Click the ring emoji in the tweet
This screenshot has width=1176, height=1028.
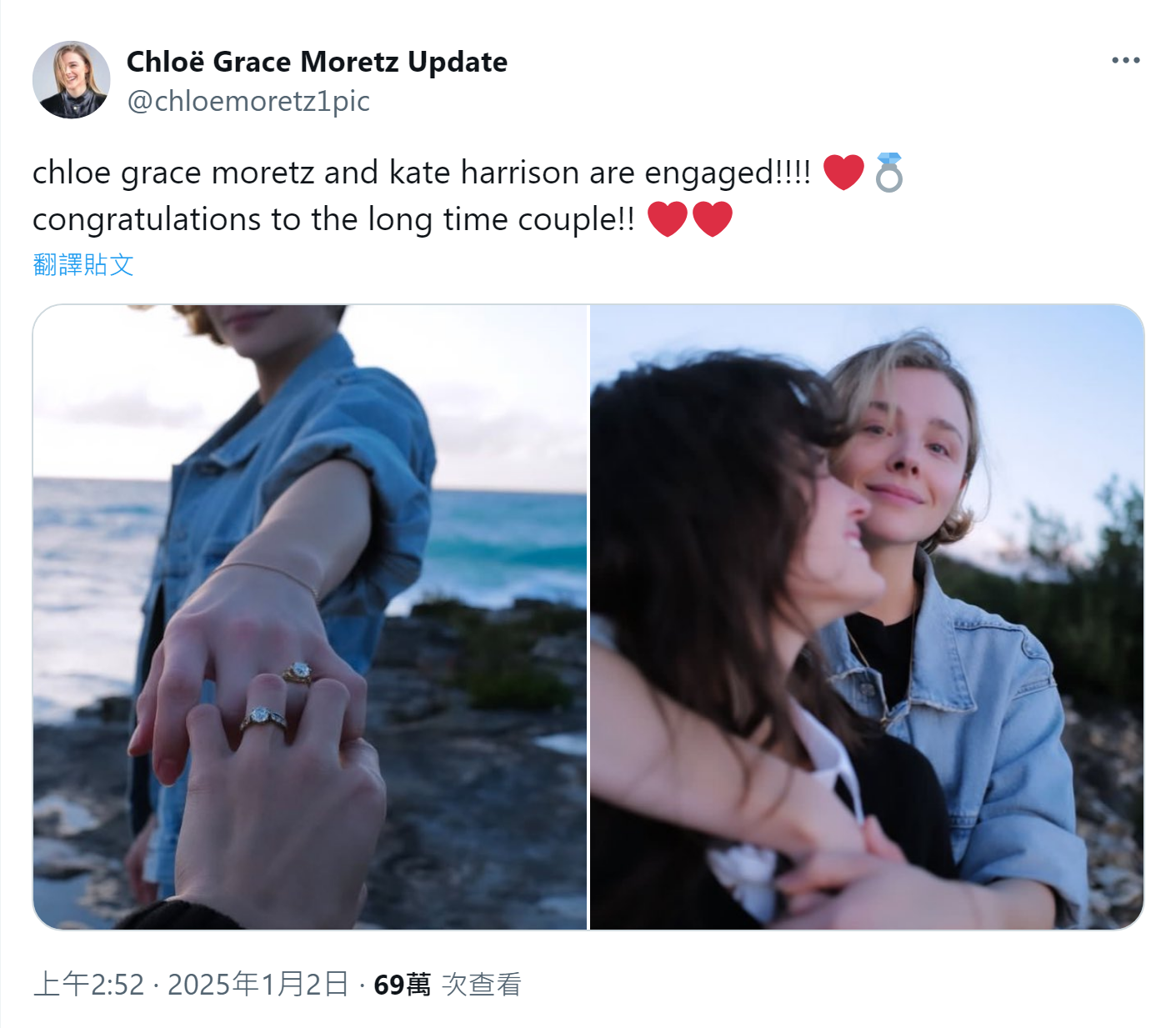pos(889,173)
